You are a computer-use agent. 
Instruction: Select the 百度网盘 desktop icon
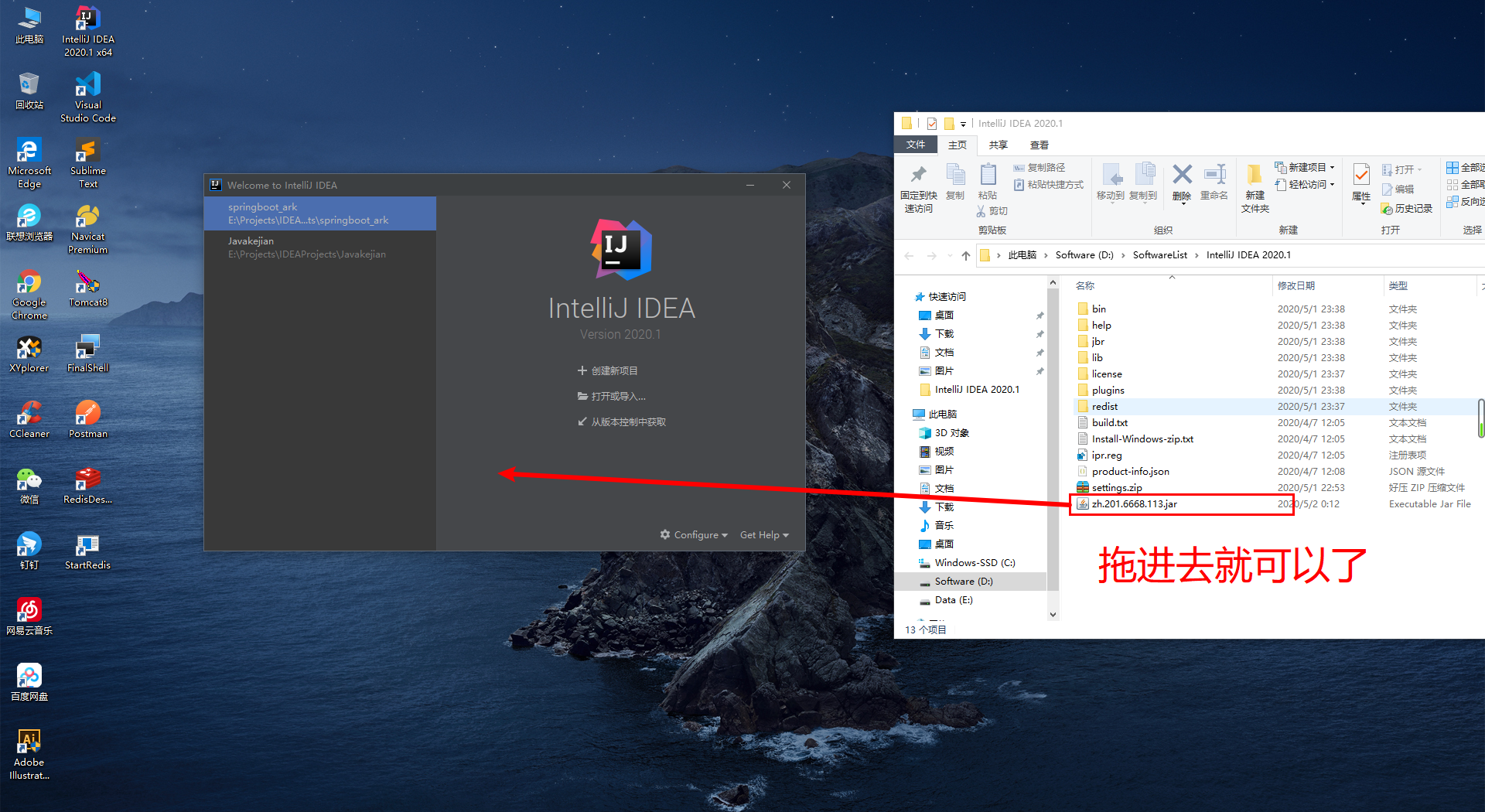29,683
